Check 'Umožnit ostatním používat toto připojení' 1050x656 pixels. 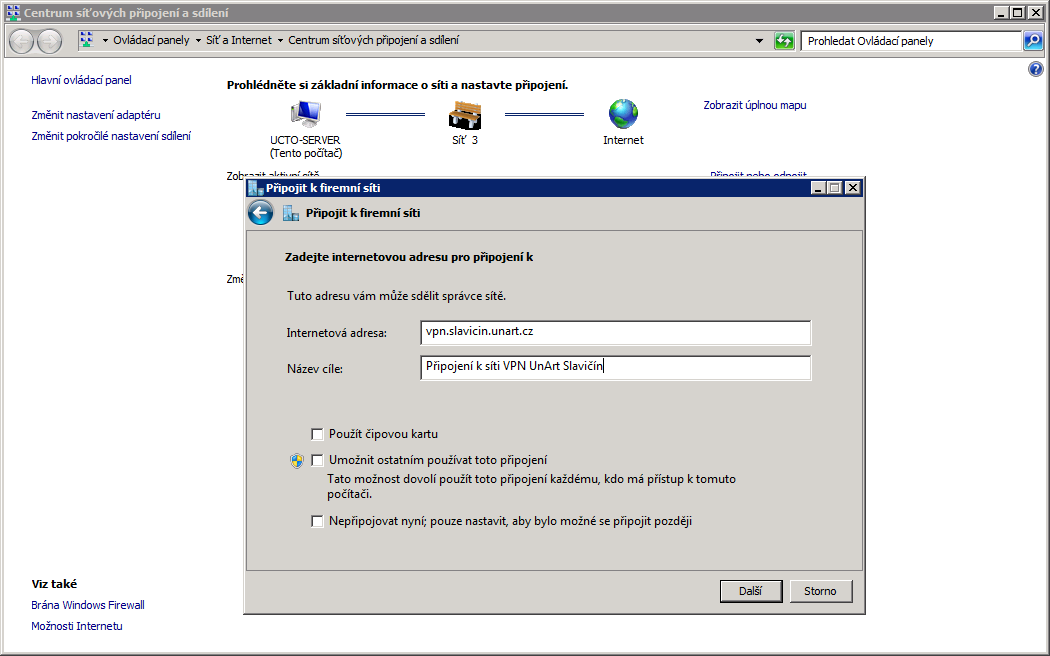point(318,460)
